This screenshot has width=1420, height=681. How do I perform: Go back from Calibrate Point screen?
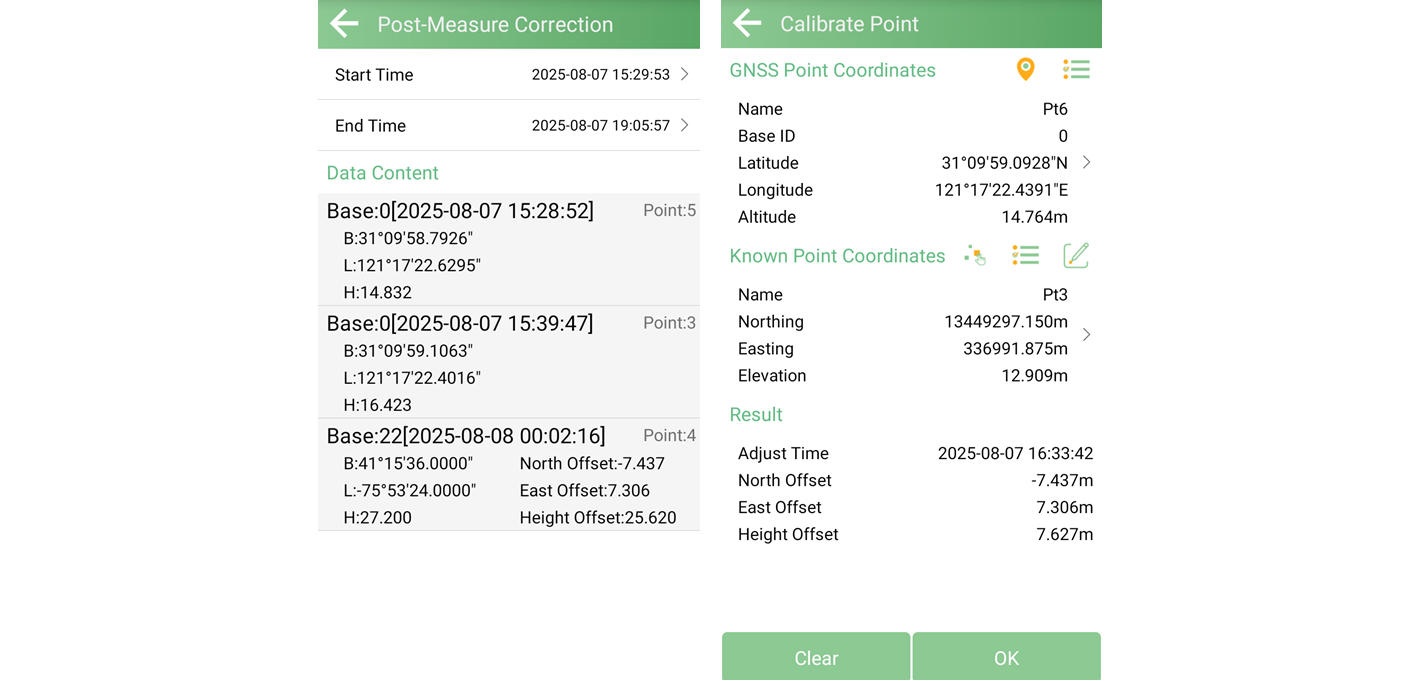click(x=747, y=23)
